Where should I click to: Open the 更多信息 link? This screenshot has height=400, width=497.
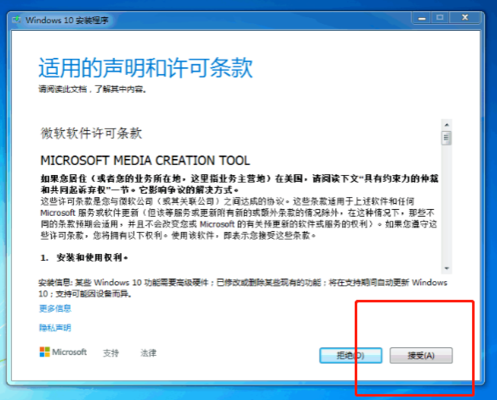pyautogui.click(x=55, y=308)
